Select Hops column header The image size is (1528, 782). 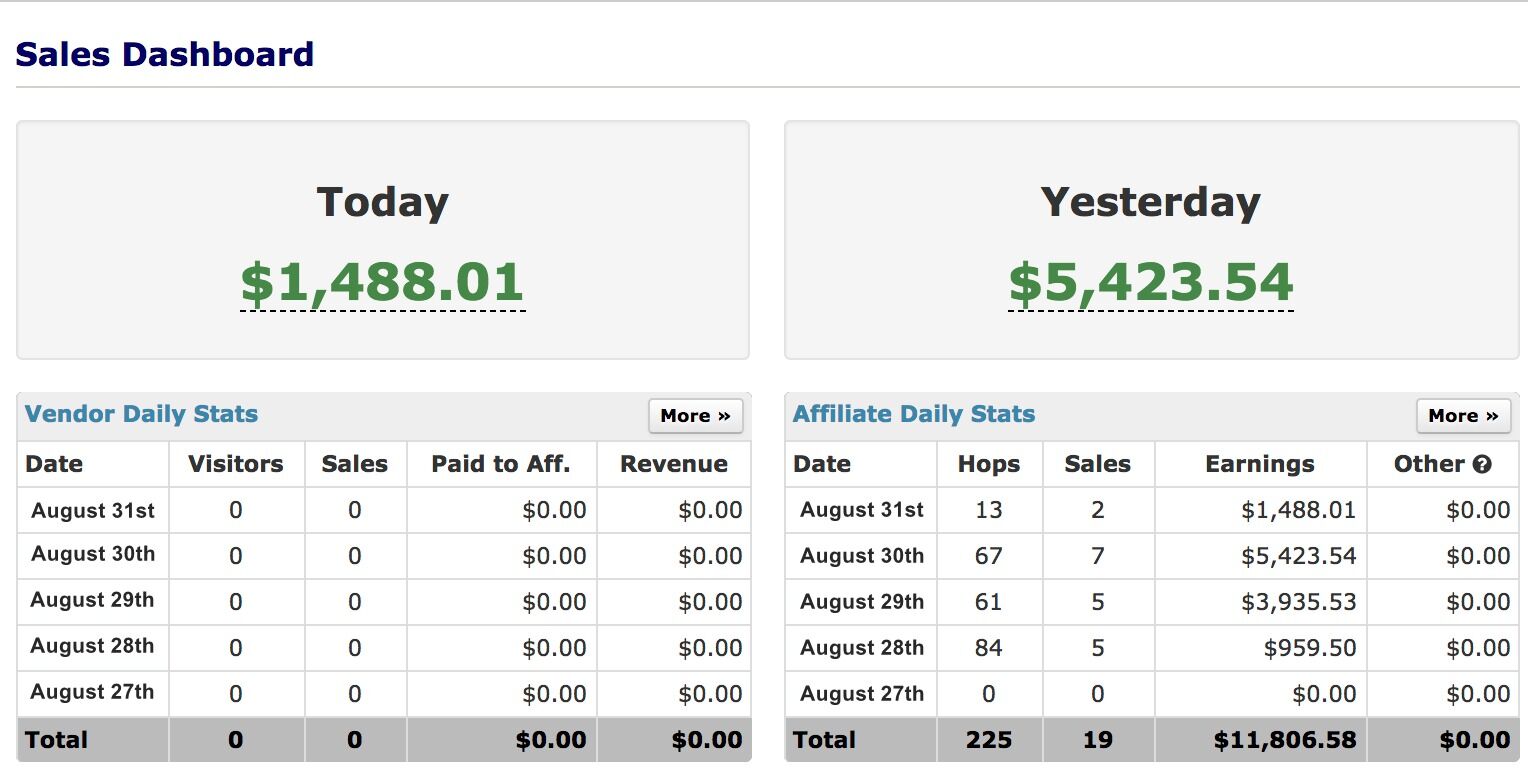click(989, 464)
